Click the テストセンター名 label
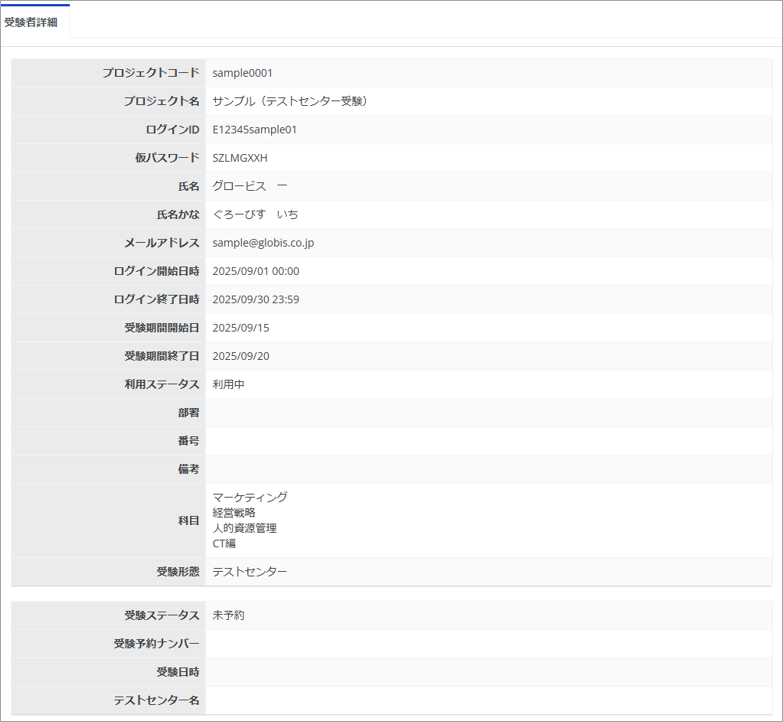Viewport: 783px width, 722px height. [156, 701]
